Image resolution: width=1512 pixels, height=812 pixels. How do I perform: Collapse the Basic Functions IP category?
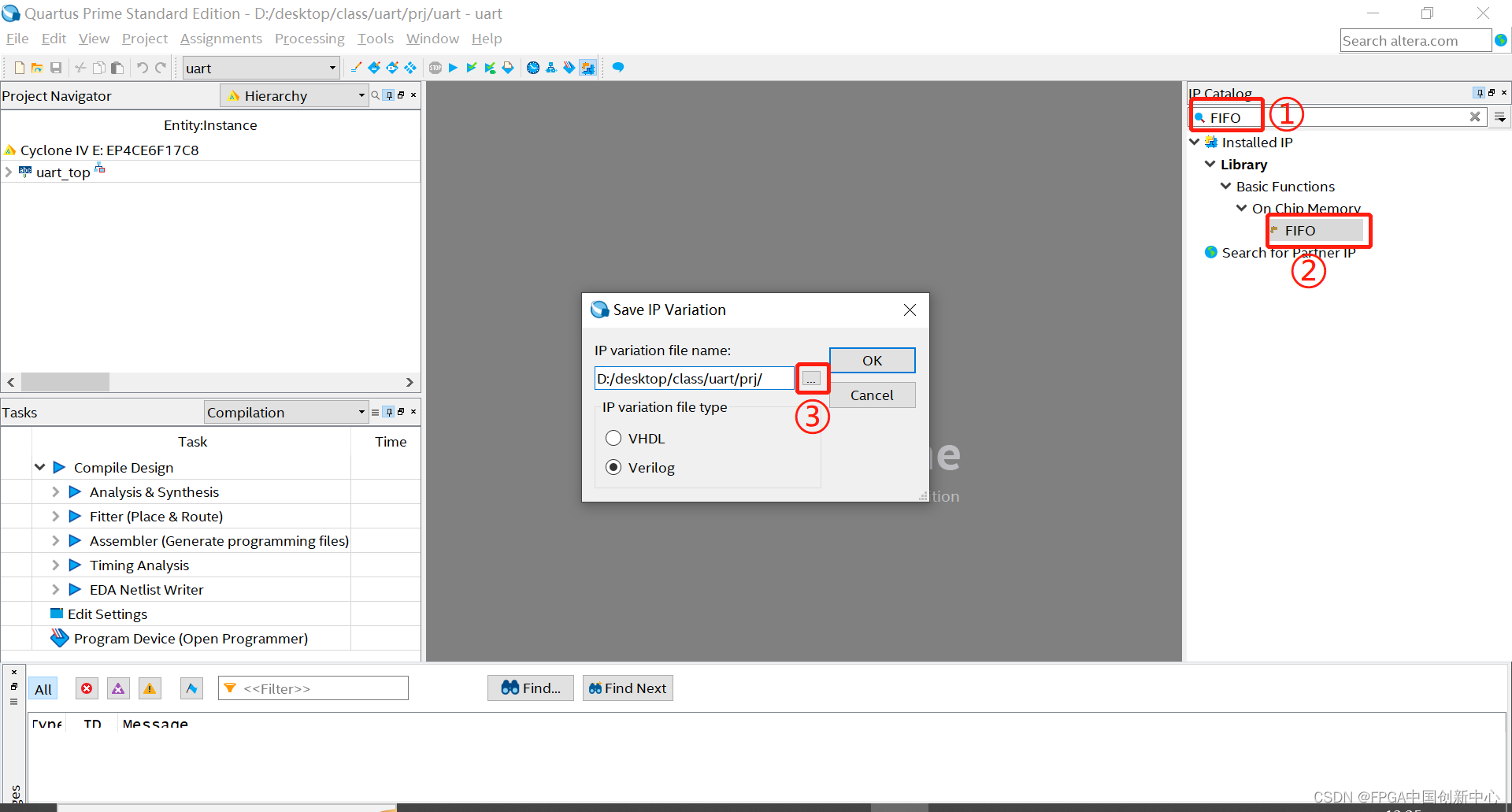1225,186
